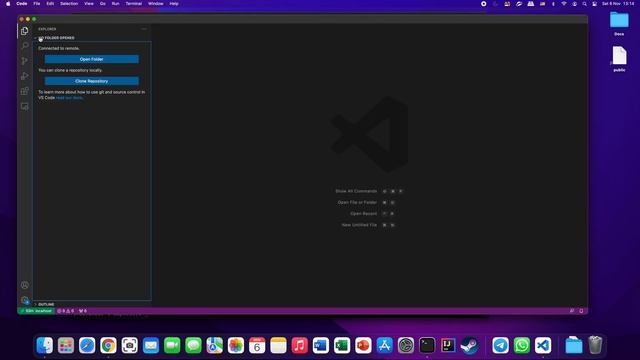Click the Open Folder button
The width and height of the screenshot is (640, 360).
click(x=91, y=59)
